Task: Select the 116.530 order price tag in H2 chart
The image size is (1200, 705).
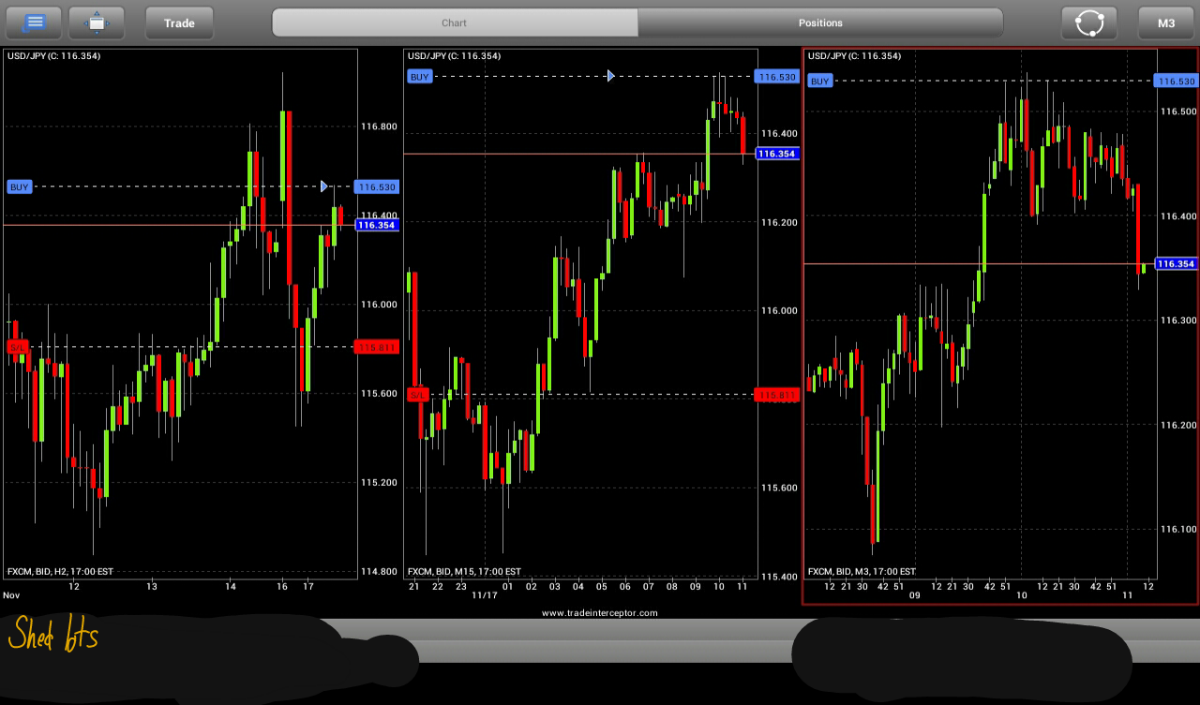Action: click(x=376, y=187)
